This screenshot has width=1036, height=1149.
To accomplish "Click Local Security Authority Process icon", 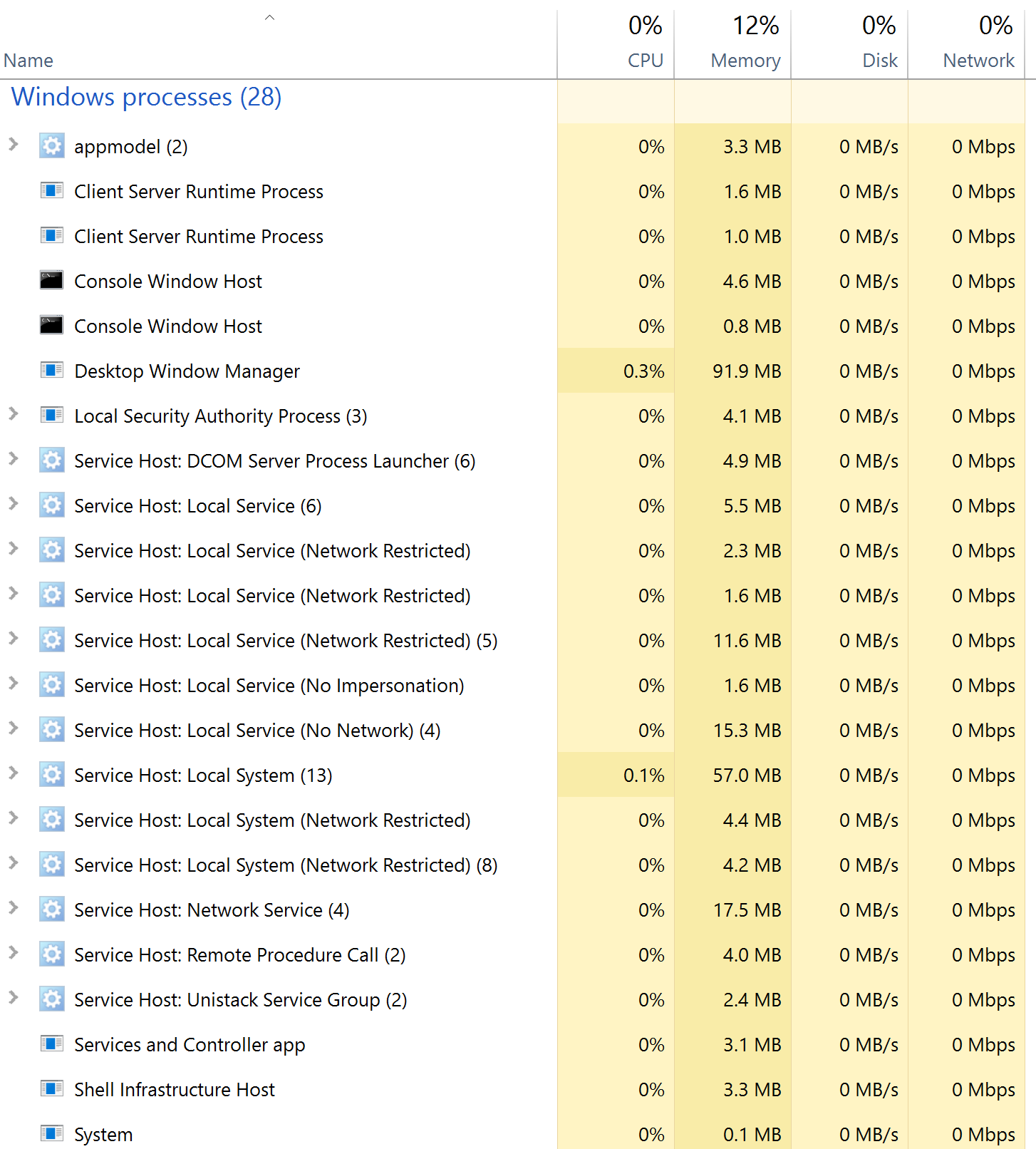I will 52,416.
